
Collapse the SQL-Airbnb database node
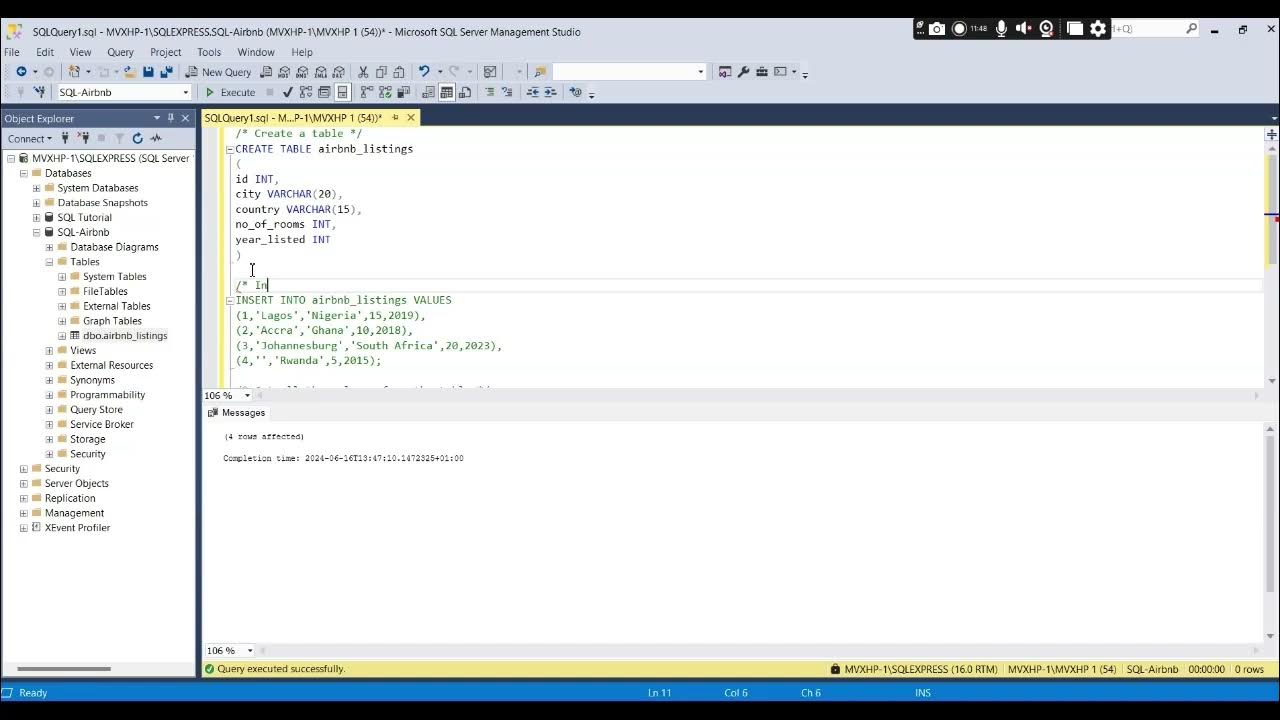36,232
